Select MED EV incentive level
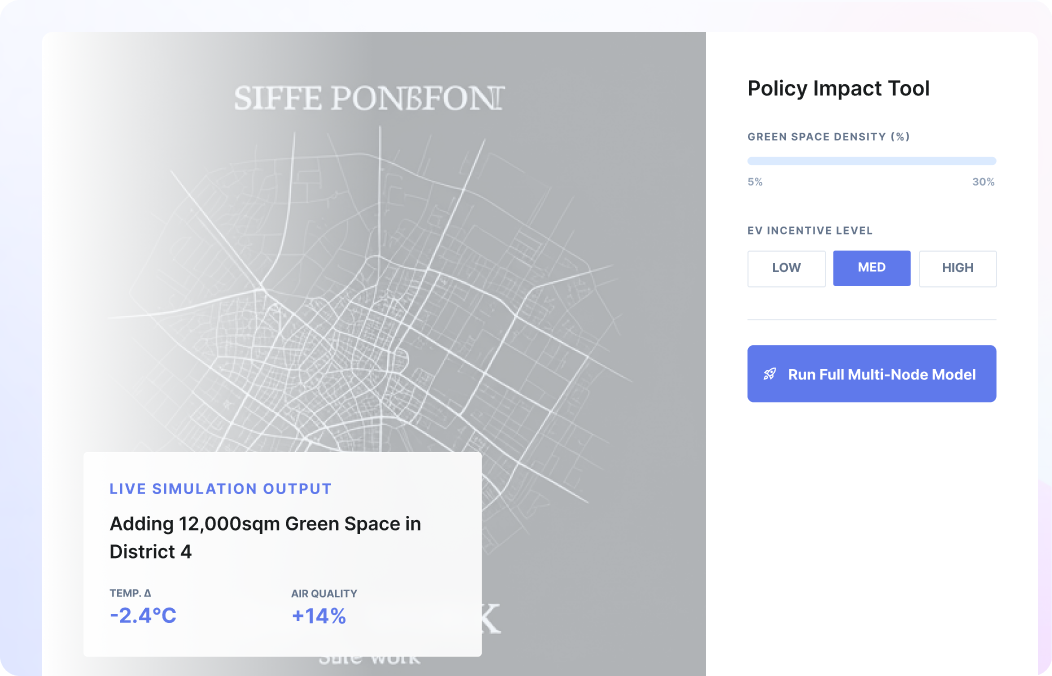The width and height of the screenshot is (1052, 676). pos(871,268)
